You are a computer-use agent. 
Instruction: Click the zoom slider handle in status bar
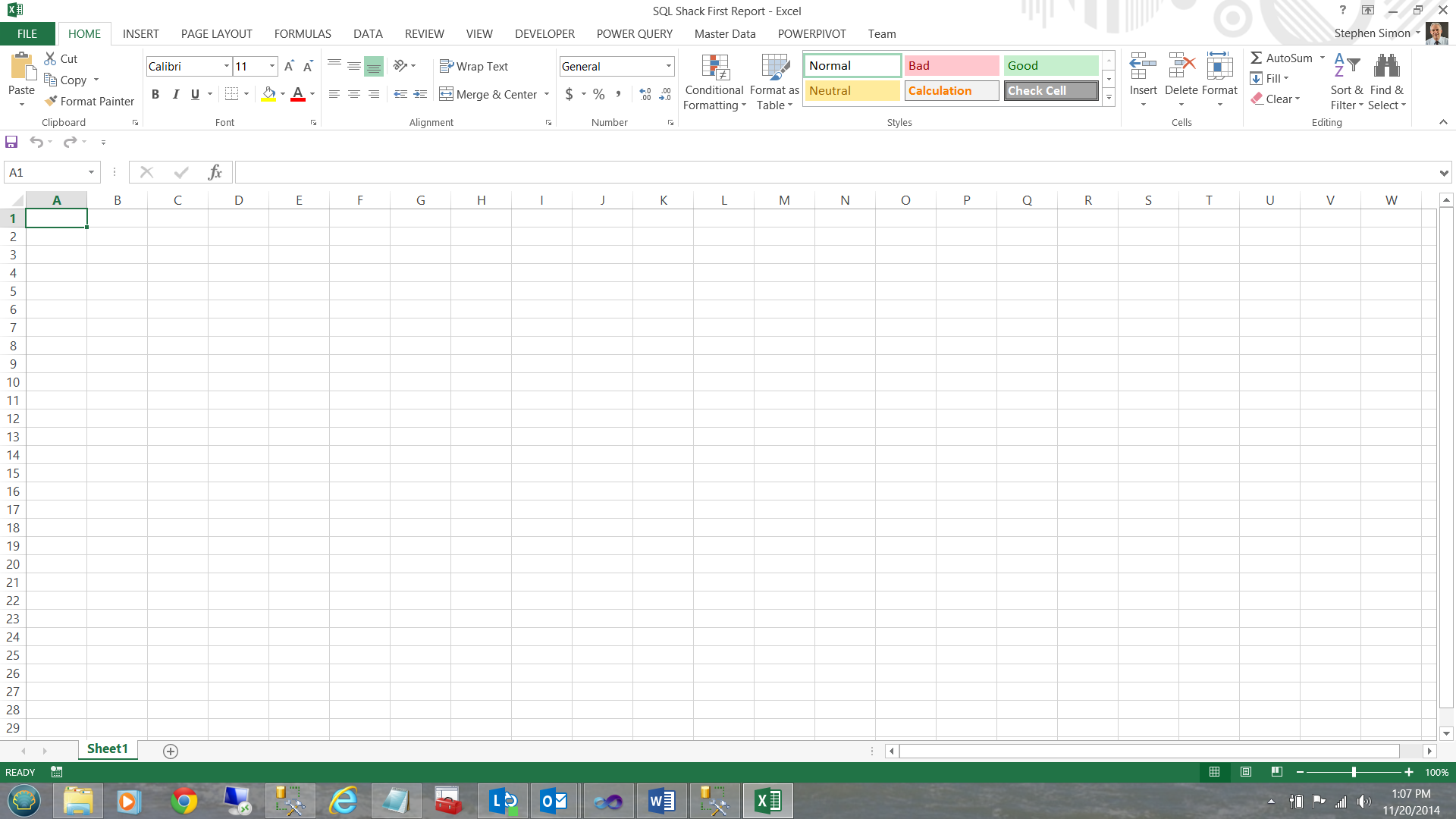[x=1354, y=772]
